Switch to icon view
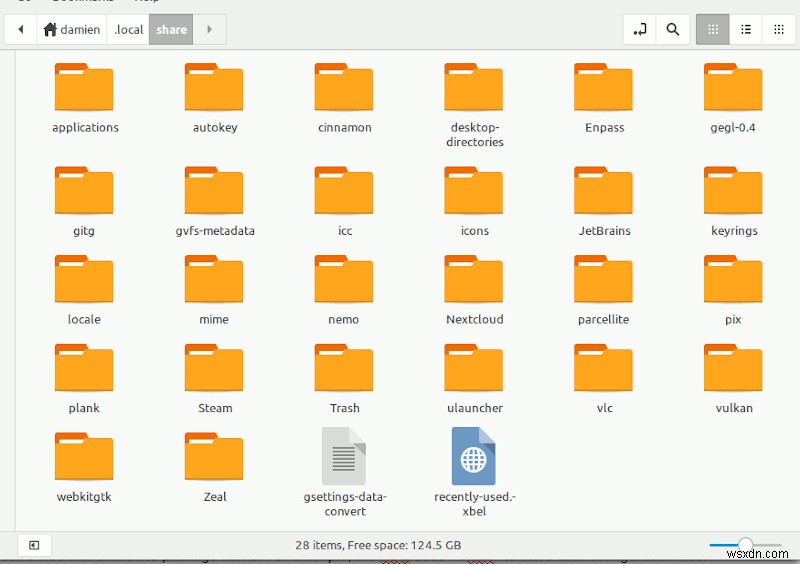This screenshot has height=564, width=800. coord(713,30)
